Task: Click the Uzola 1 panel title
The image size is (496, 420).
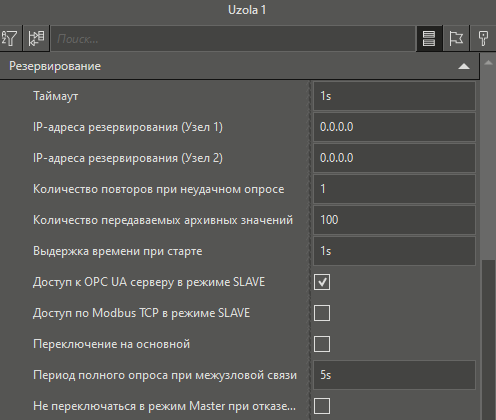Action: coord(247,10)
